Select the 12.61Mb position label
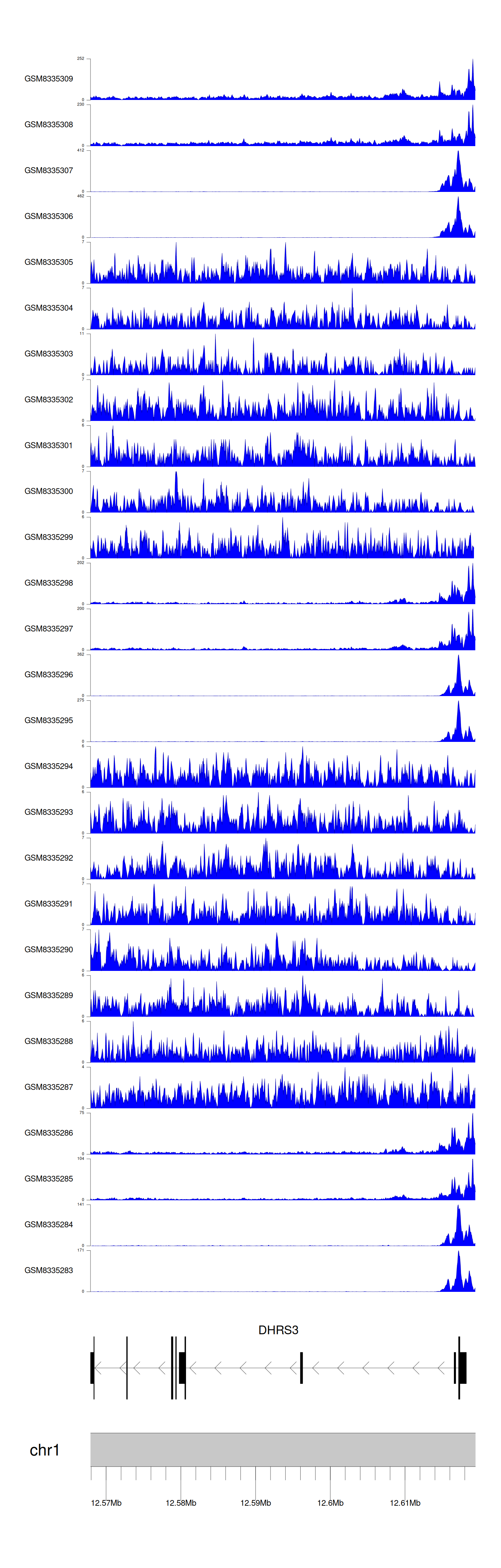The width and height of the screenshot is (501, 1568). click(x=405, y=1503)
